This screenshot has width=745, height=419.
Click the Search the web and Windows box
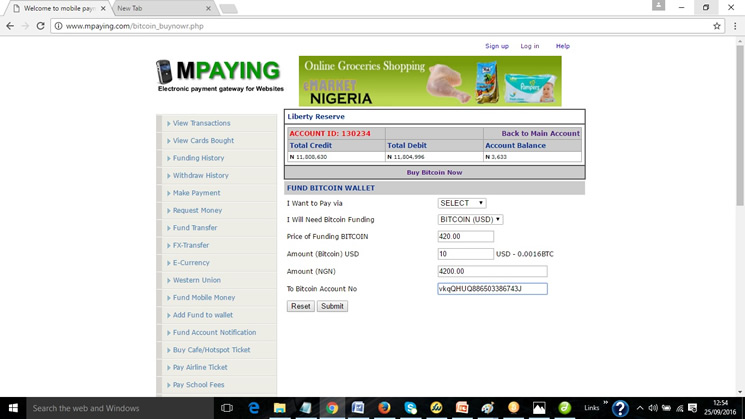click(120, 408)
